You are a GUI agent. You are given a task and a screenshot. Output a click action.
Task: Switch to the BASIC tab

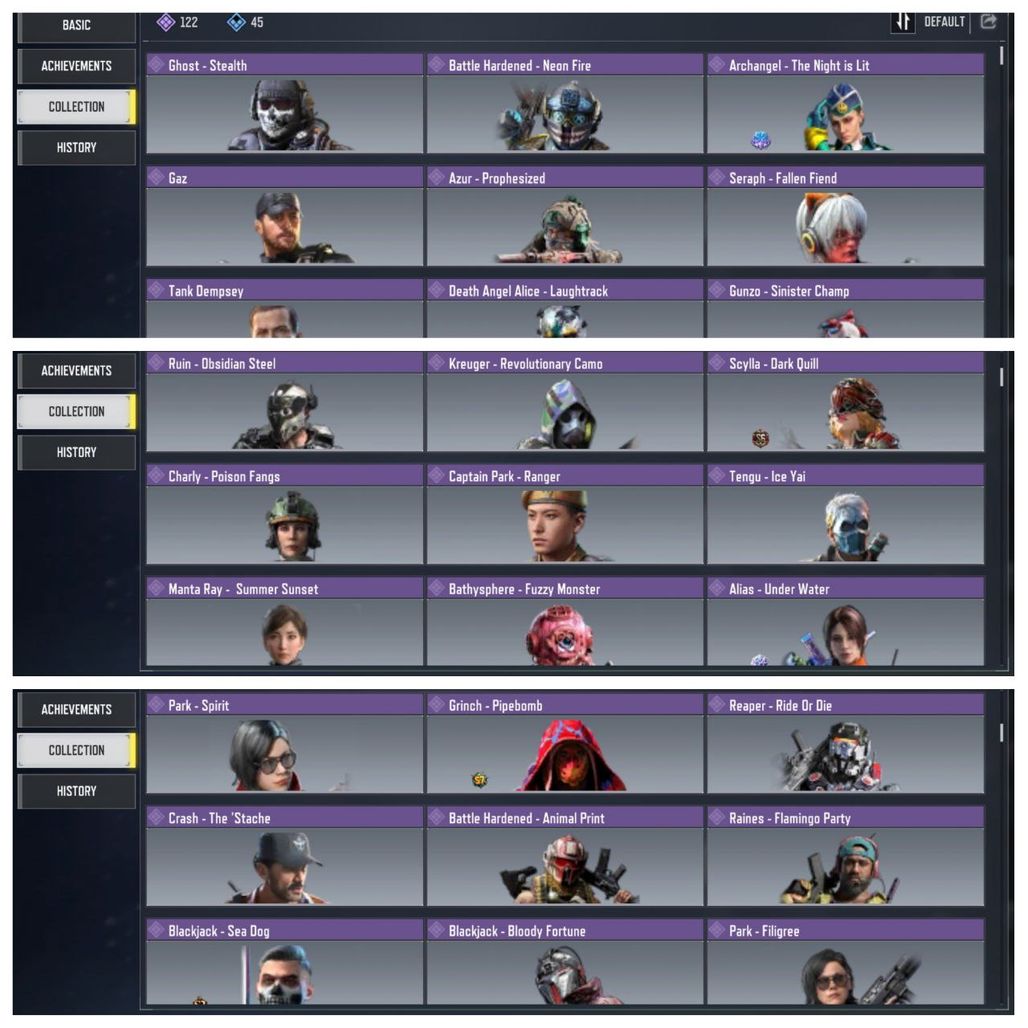coord(77,25)
